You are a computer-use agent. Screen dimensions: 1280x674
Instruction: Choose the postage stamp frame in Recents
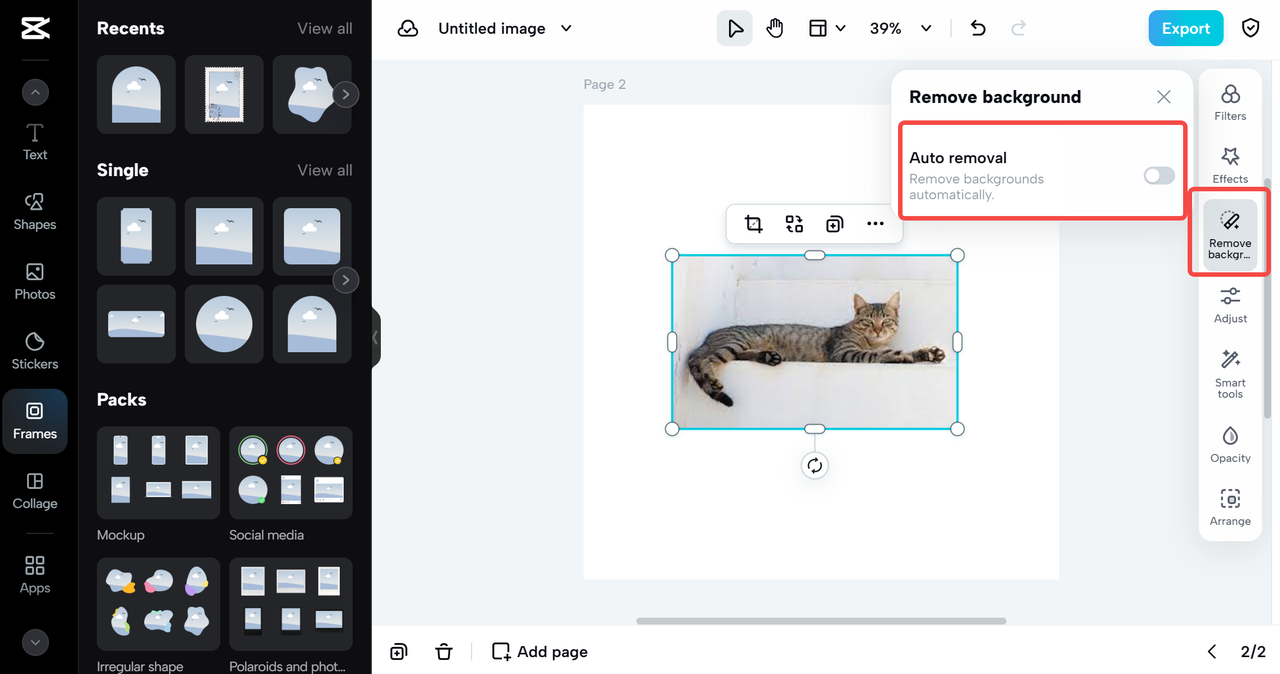pyautogui.click(x=224, y=94)
